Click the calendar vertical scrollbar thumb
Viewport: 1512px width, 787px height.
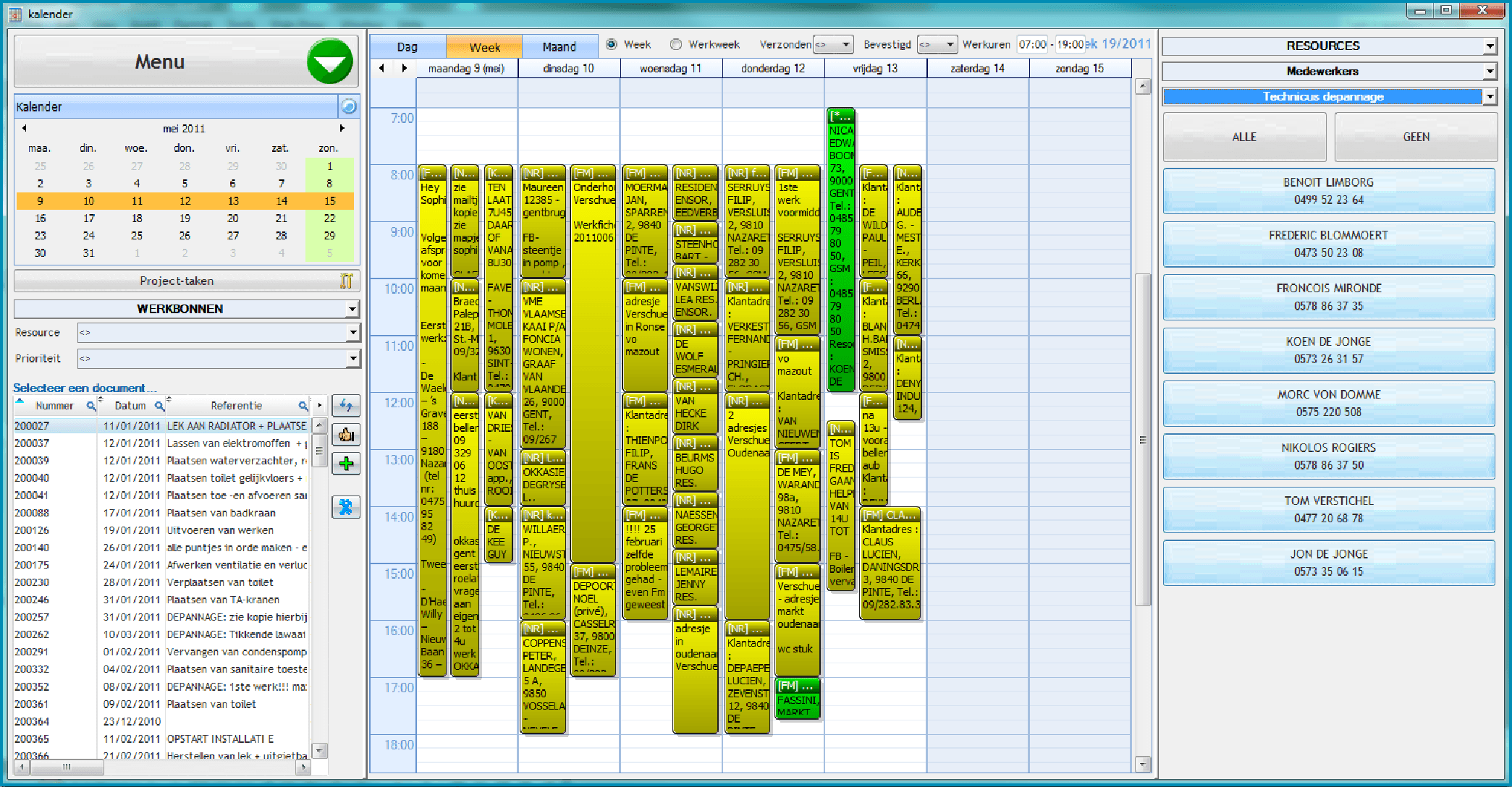[1143, 440]
